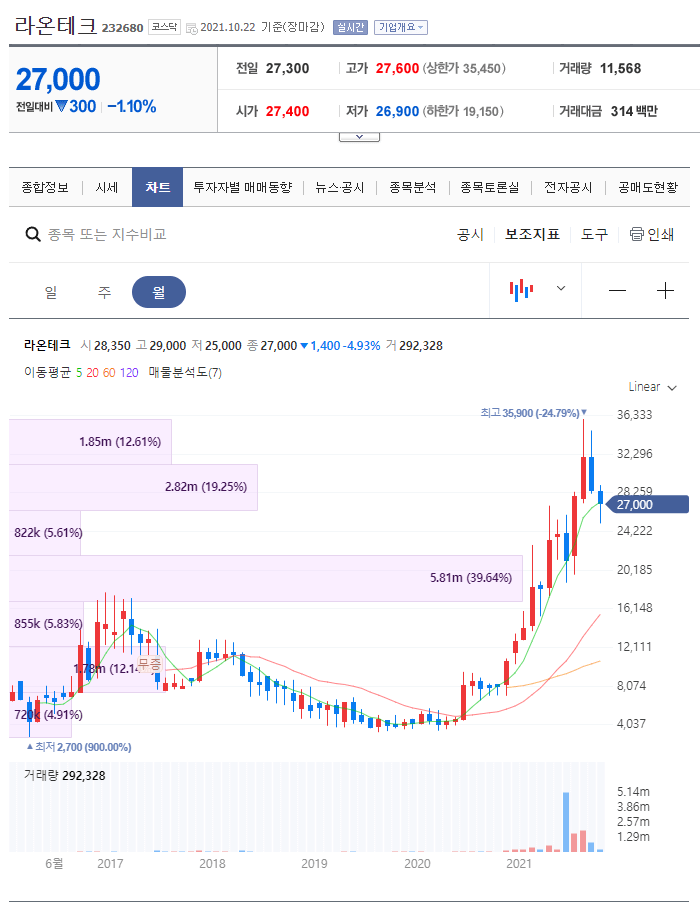Image resolution: width=700 pixels, height=922 pixels.
Task: Click the 최저 2,700 low marker
Action: click(79, 747)
